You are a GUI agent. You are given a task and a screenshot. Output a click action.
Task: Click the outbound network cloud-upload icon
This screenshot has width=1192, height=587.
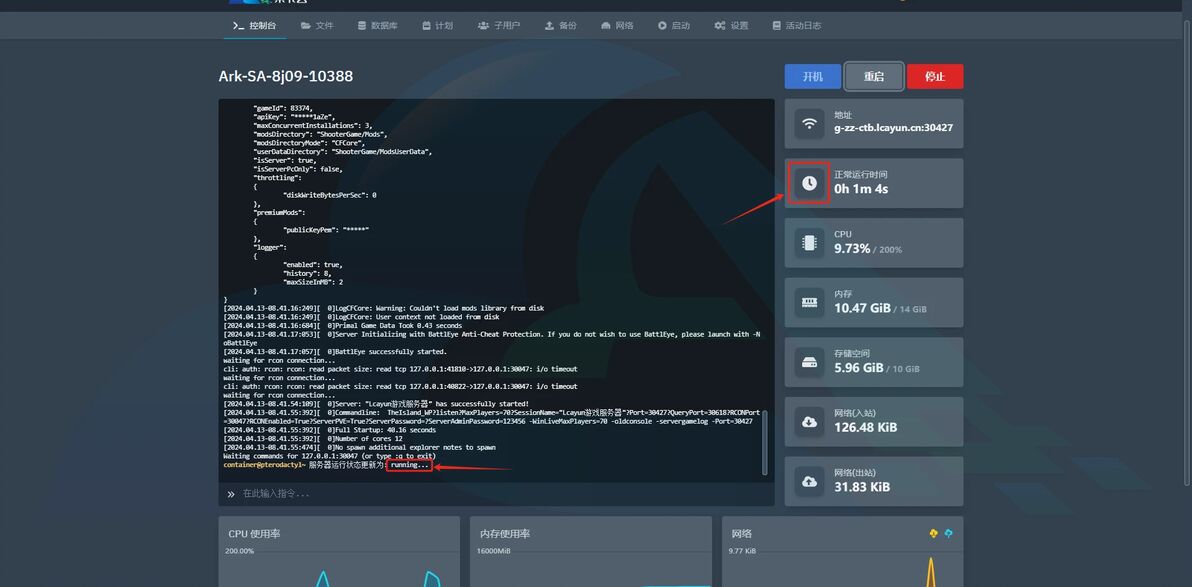(809, 482)
